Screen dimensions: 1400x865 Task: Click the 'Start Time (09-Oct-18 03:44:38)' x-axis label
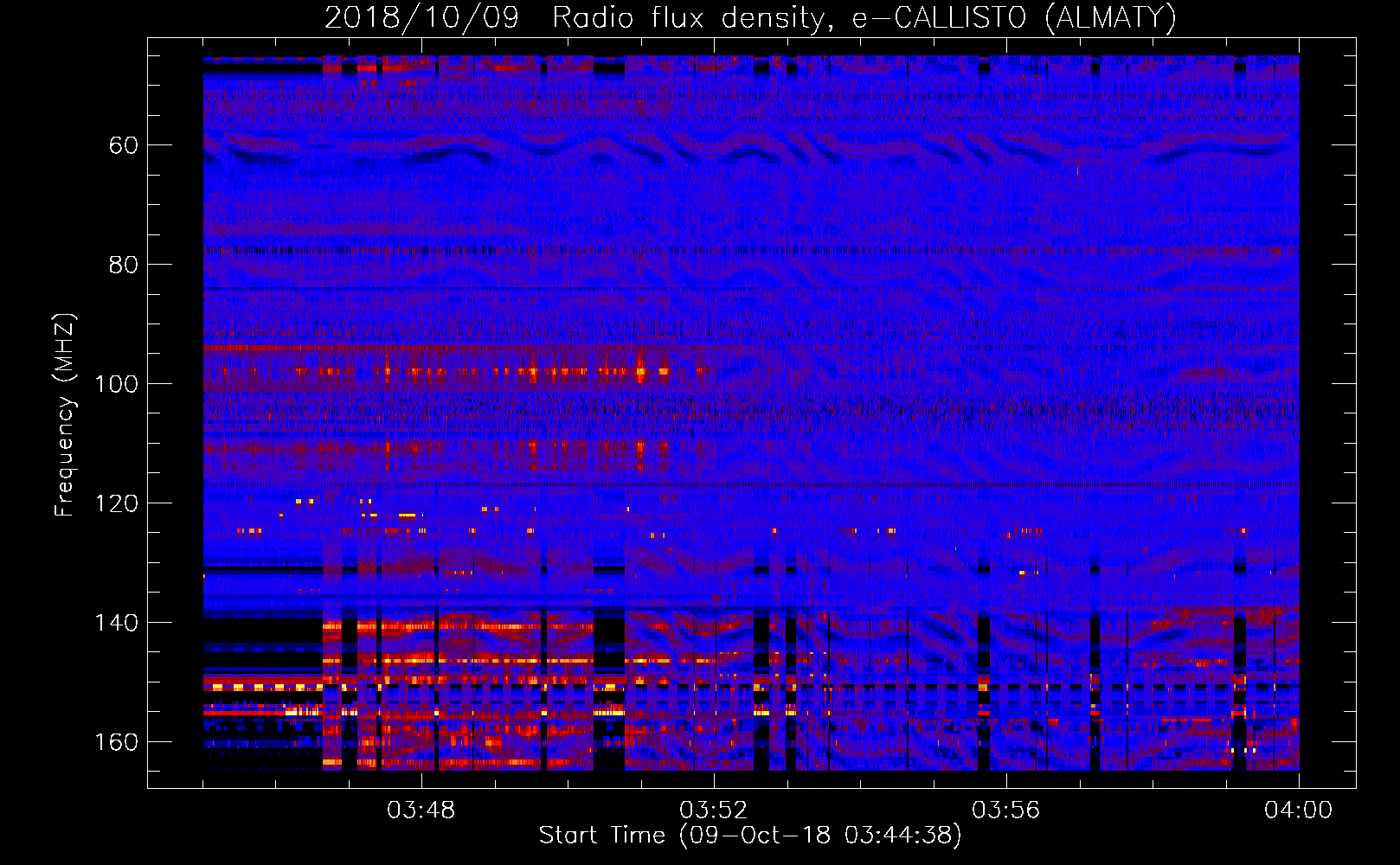point(750,836)
